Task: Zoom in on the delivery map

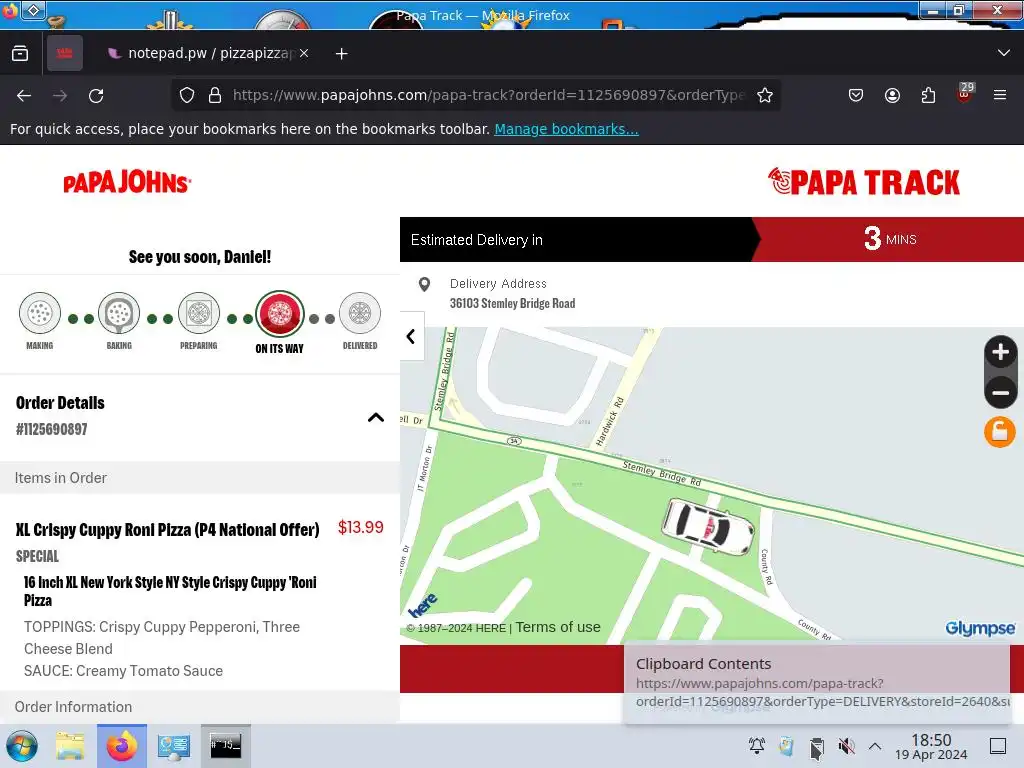Action: 1000,352
